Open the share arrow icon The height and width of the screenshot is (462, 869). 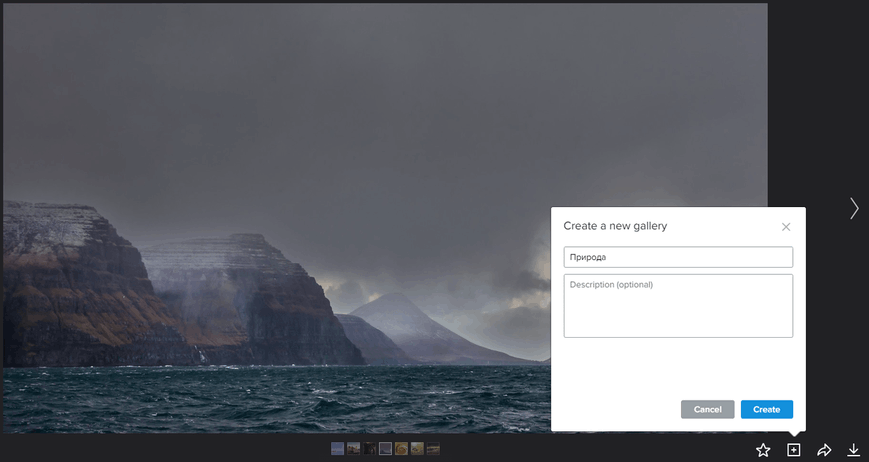pos(824,450)
